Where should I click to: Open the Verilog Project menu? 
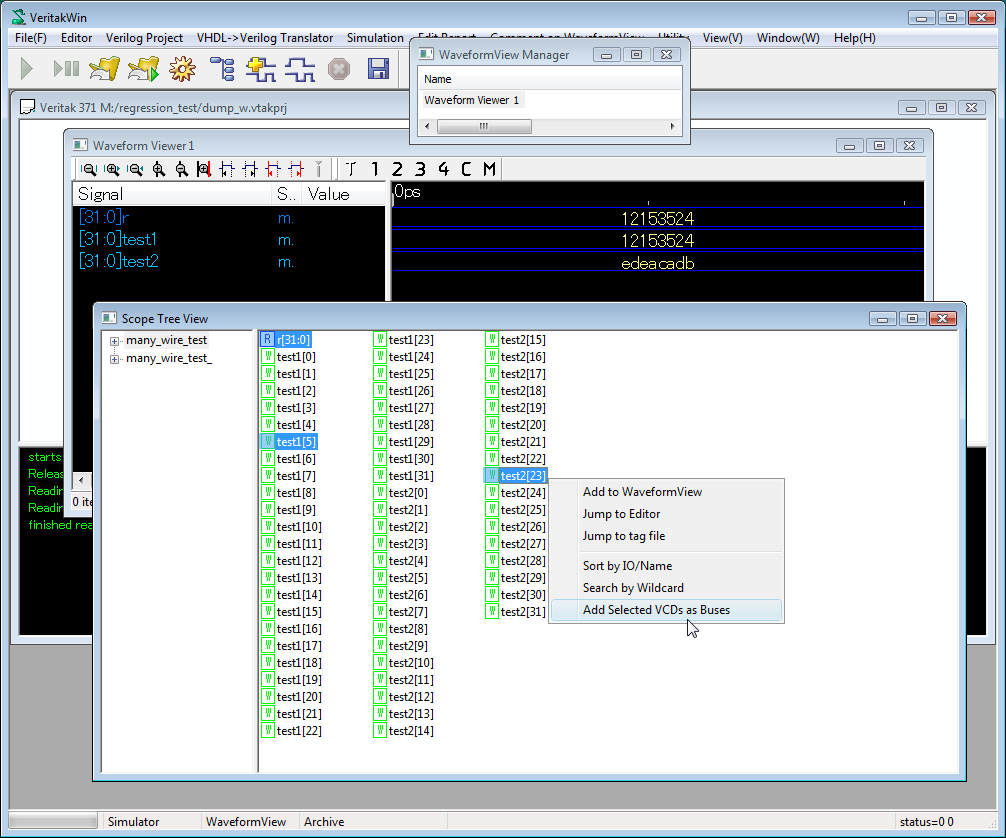click(x=144, y=38)
